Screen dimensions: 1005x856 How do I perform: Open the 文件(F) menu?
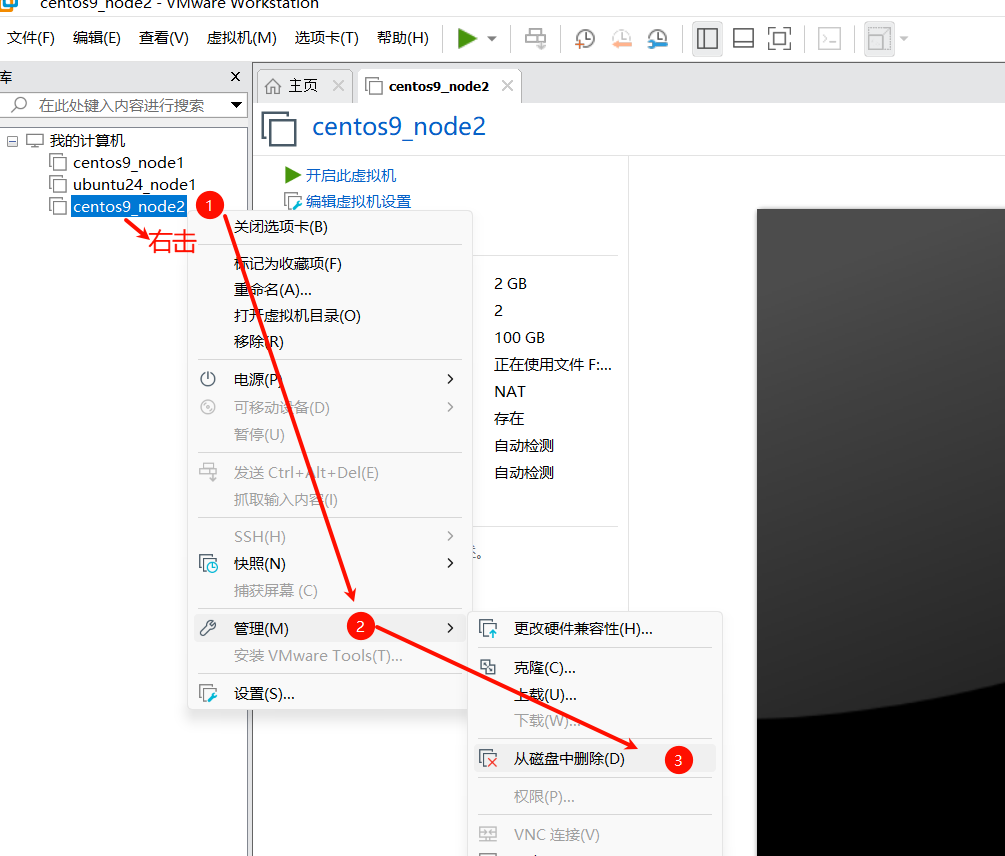31,38
